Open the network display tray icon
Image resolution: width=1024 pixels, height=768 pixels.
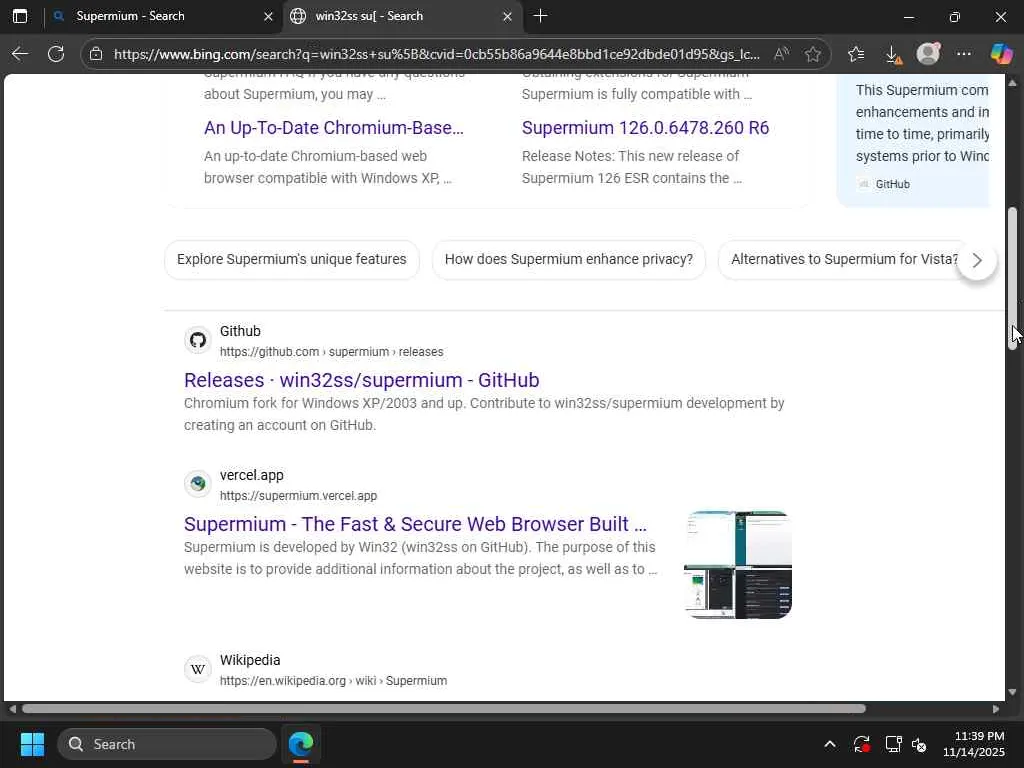[893, 744]
